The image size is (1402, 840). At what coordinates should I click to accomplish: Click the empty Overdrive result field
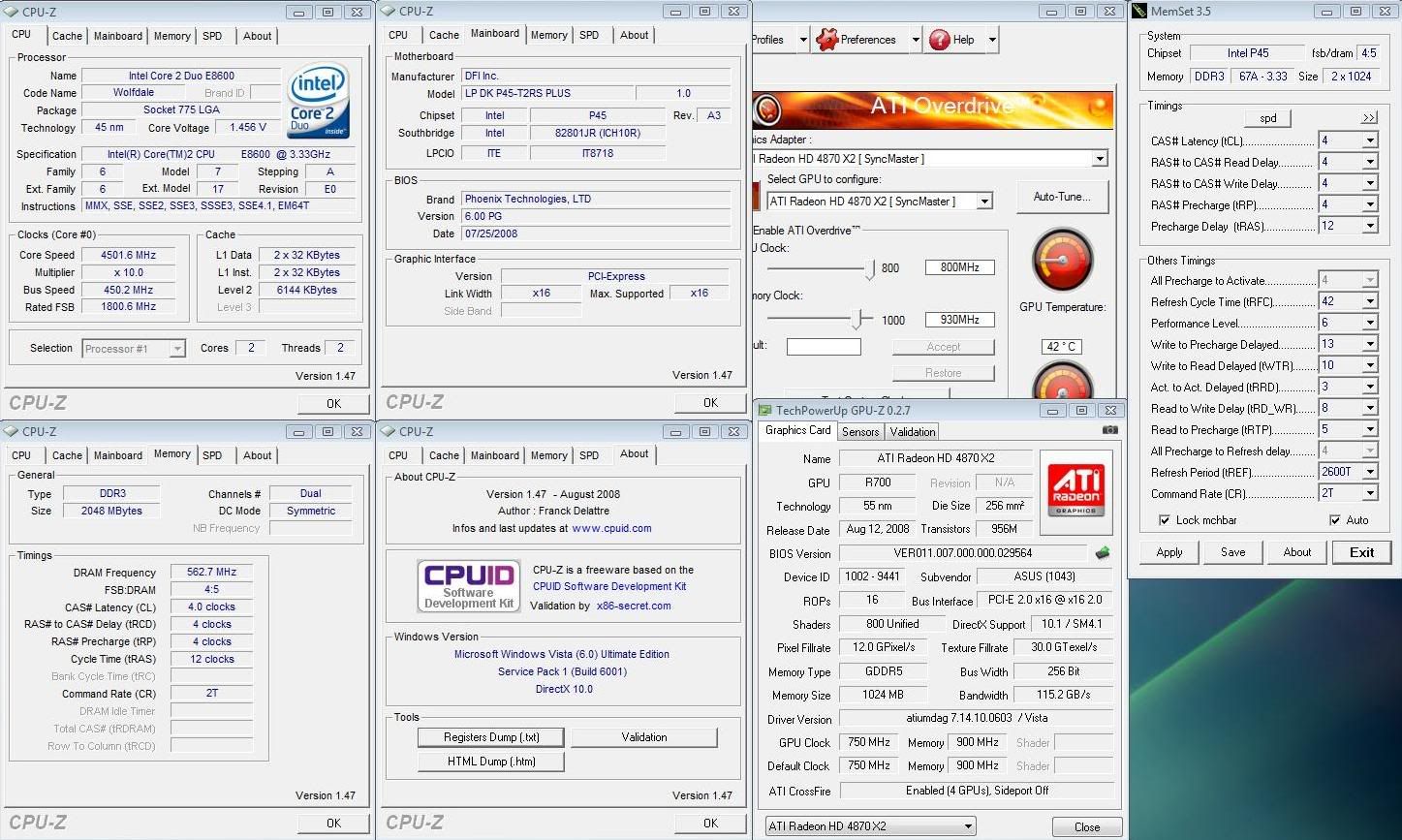click(x=824, y=347)
